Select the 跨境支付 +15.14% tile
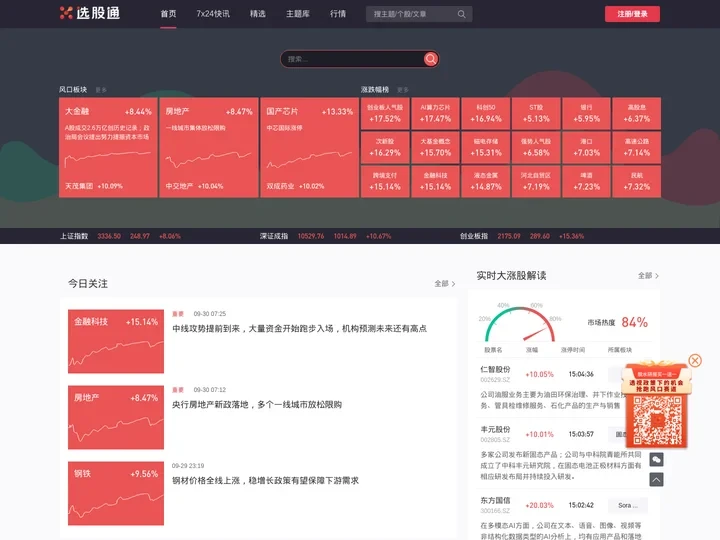 tap(385, 181)
